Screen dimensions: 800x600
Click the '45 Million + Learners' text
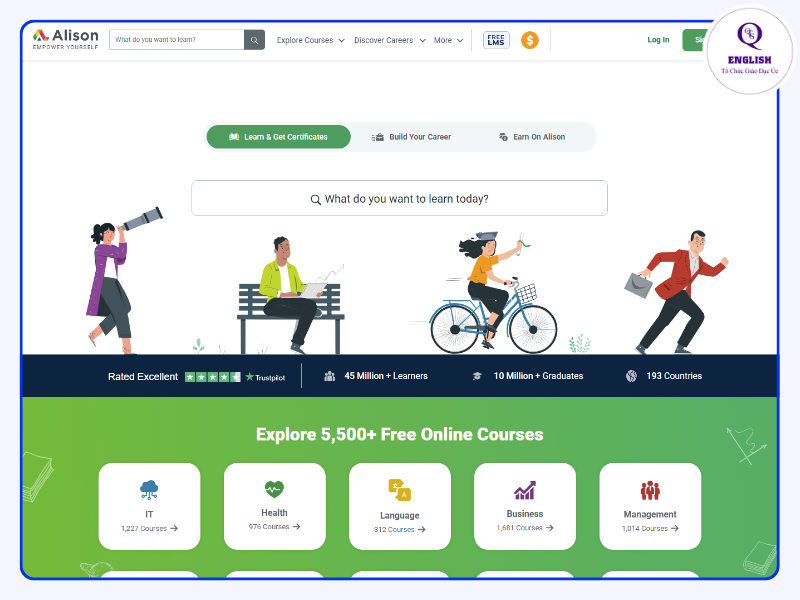pyautogui.click(x=386, y=376)
